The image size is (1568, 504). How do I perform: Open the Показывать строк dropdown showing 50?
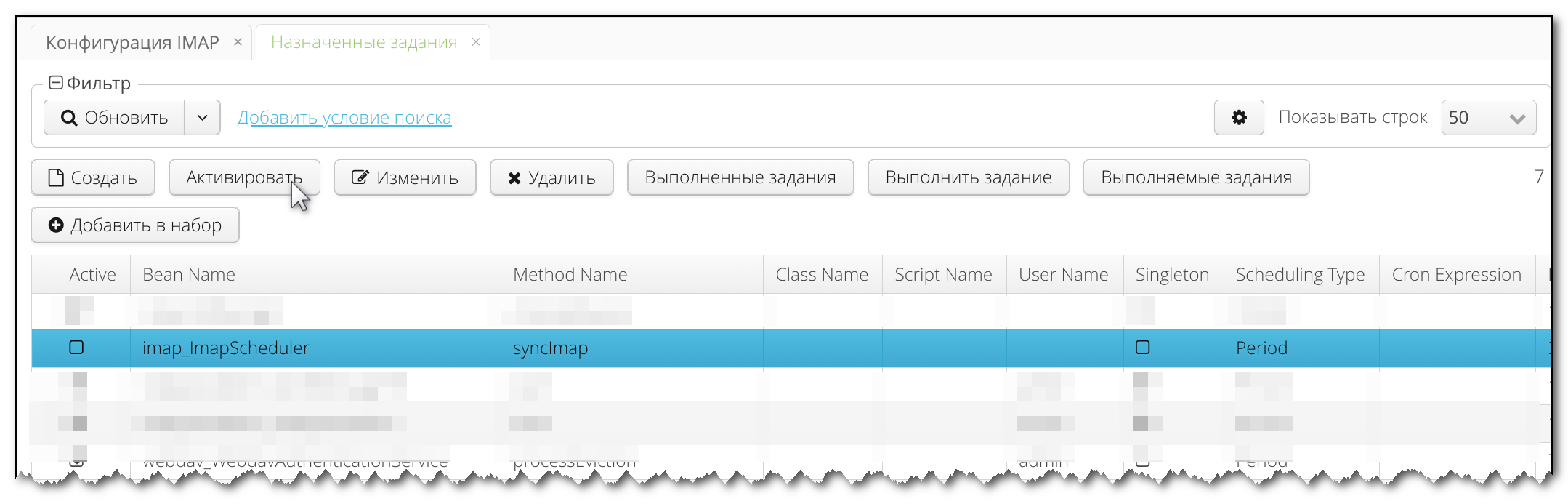(x=1488, y=118)
